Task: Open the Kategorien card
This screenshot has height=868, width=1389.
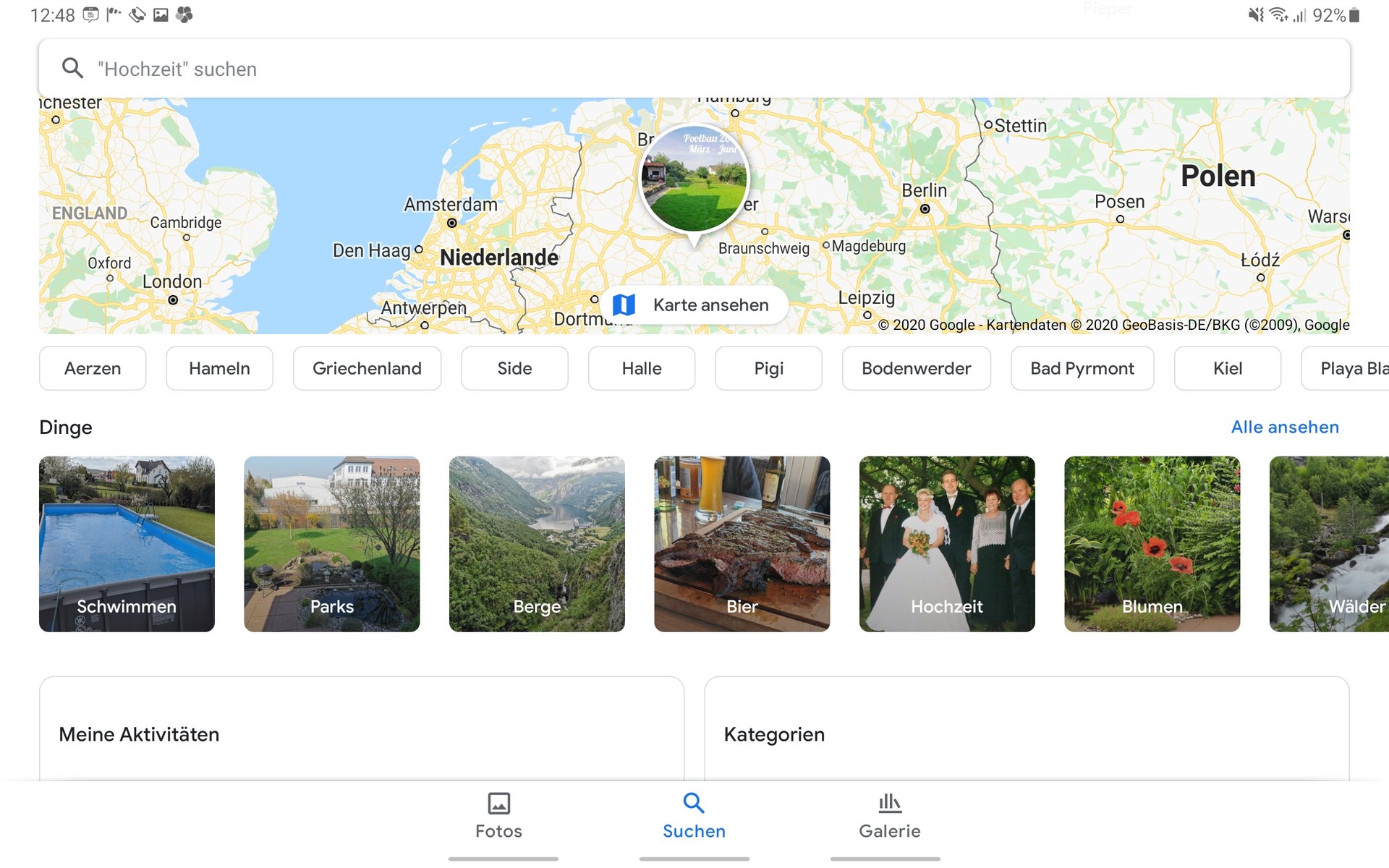Action: [1027, 729]
